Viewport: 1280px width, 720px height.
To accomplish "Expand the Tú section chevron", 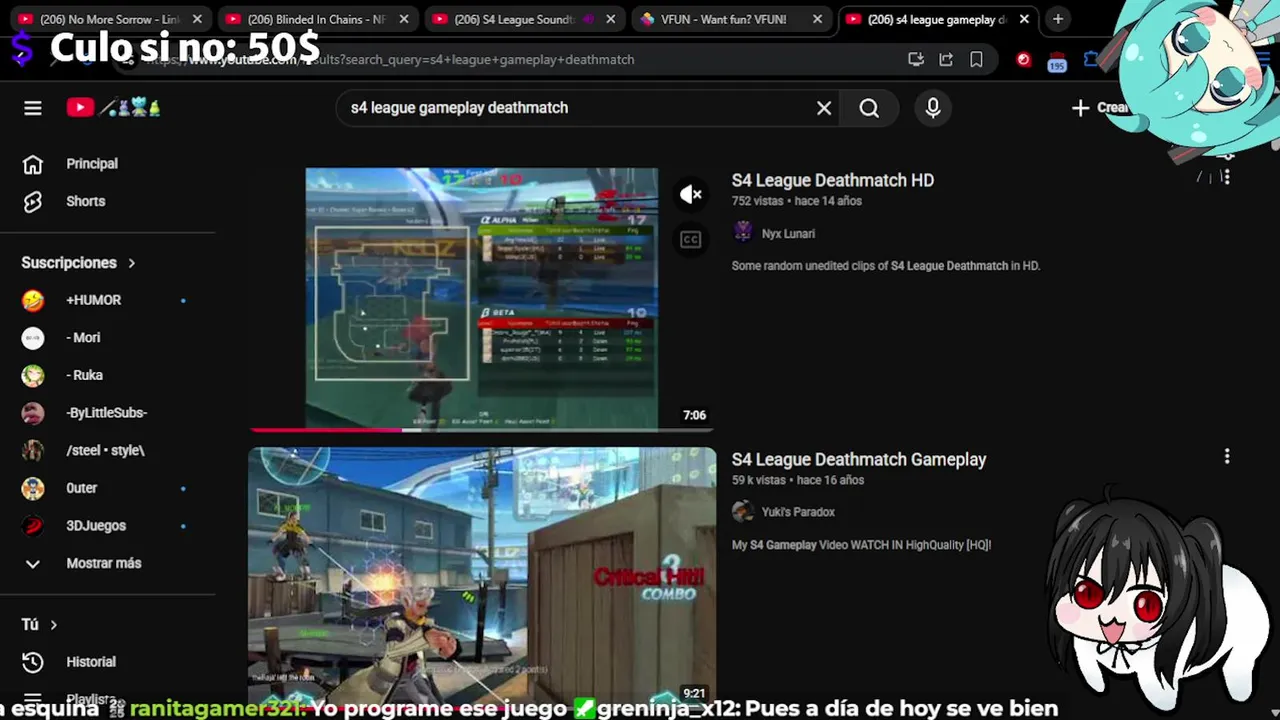I will click(53, 625).
